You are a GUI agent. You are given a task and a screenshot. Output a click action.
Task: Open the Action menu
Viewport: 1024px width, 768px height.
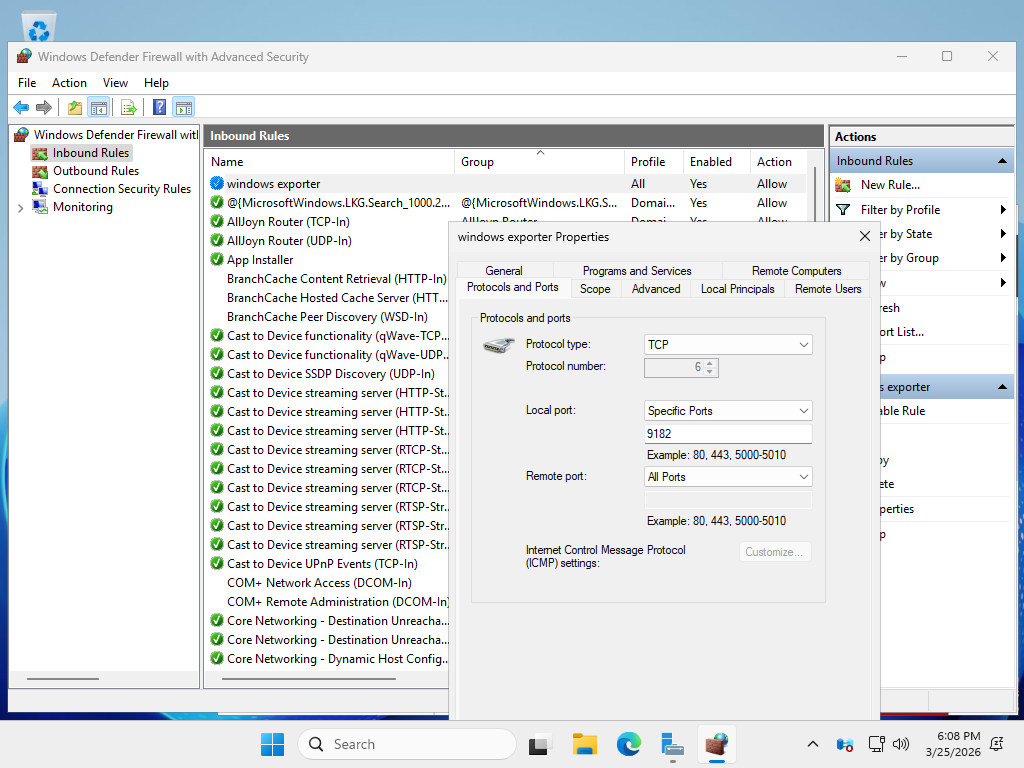click(x=69, y=83)
